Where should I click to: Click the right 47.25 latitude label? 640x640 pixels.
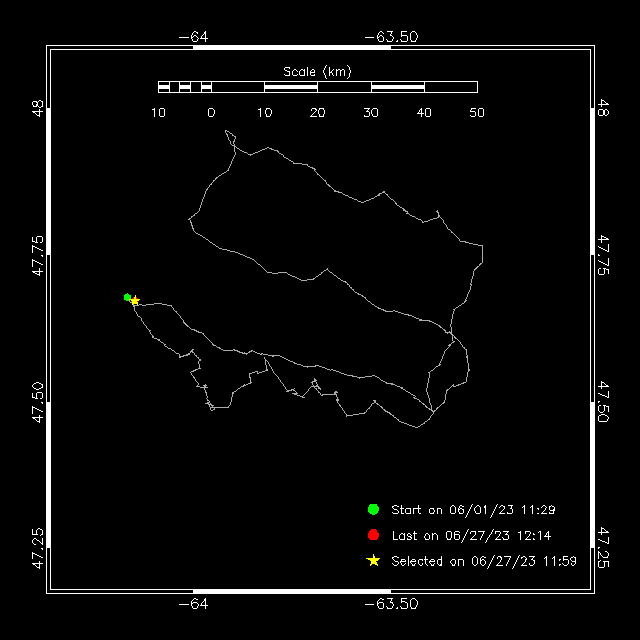tap(603, 548)
